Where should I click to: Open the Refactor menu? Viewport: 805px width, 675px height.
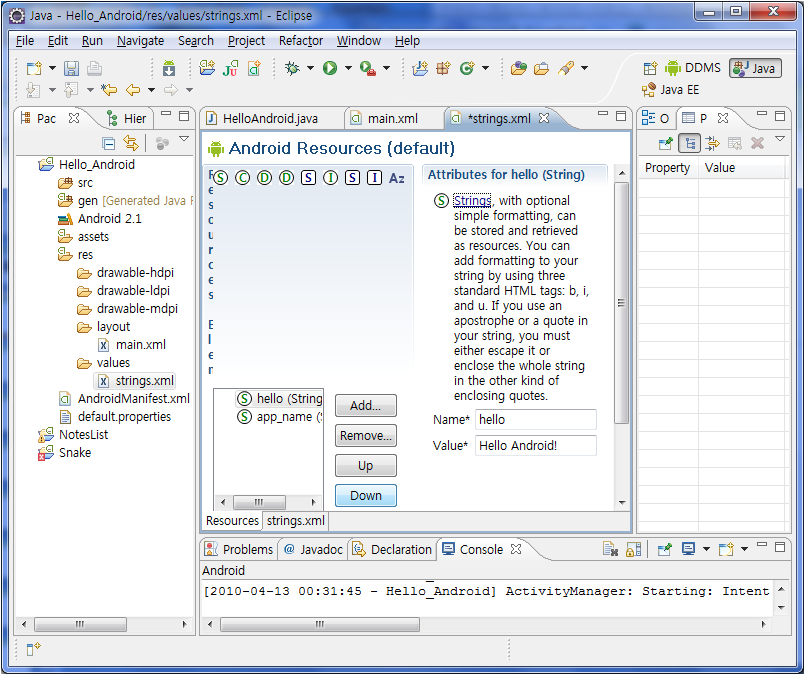coord(301,41)
